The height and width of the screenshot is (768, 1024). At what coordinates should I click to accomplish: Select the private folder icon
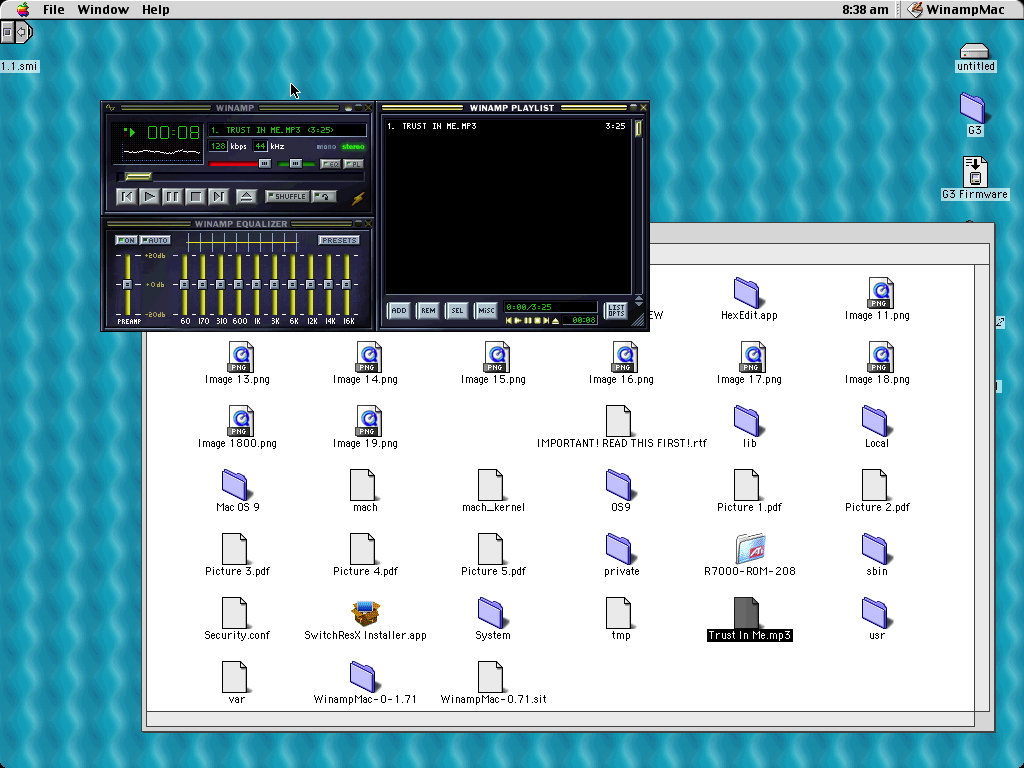(621, 554)
